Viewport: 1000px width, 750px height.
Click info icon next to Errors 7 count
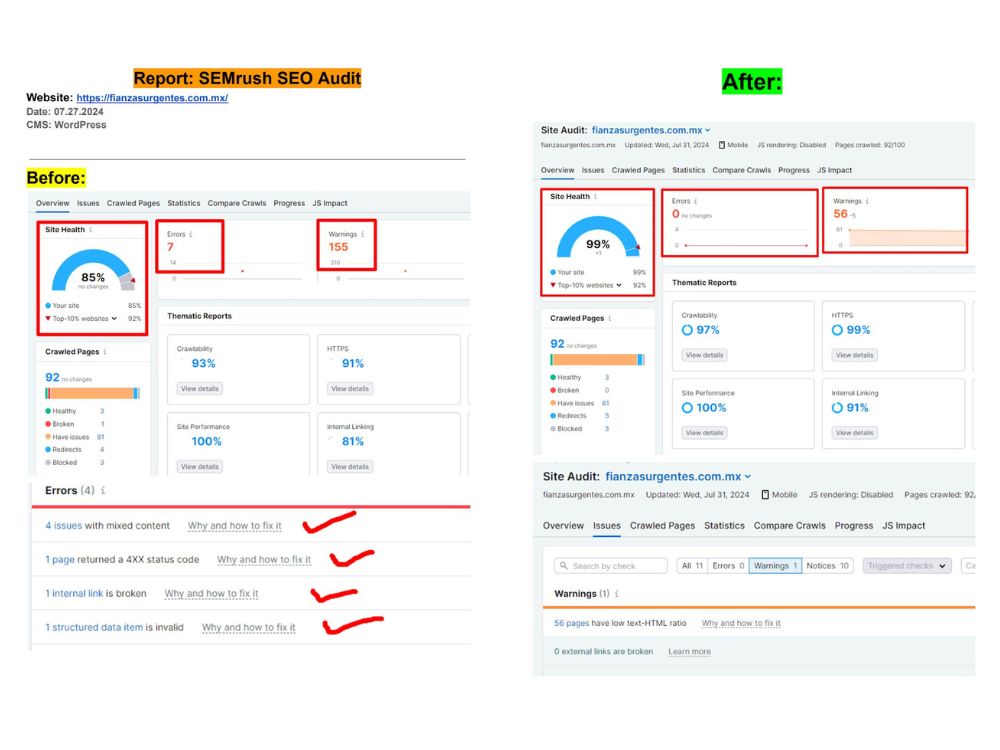[191, 234]
